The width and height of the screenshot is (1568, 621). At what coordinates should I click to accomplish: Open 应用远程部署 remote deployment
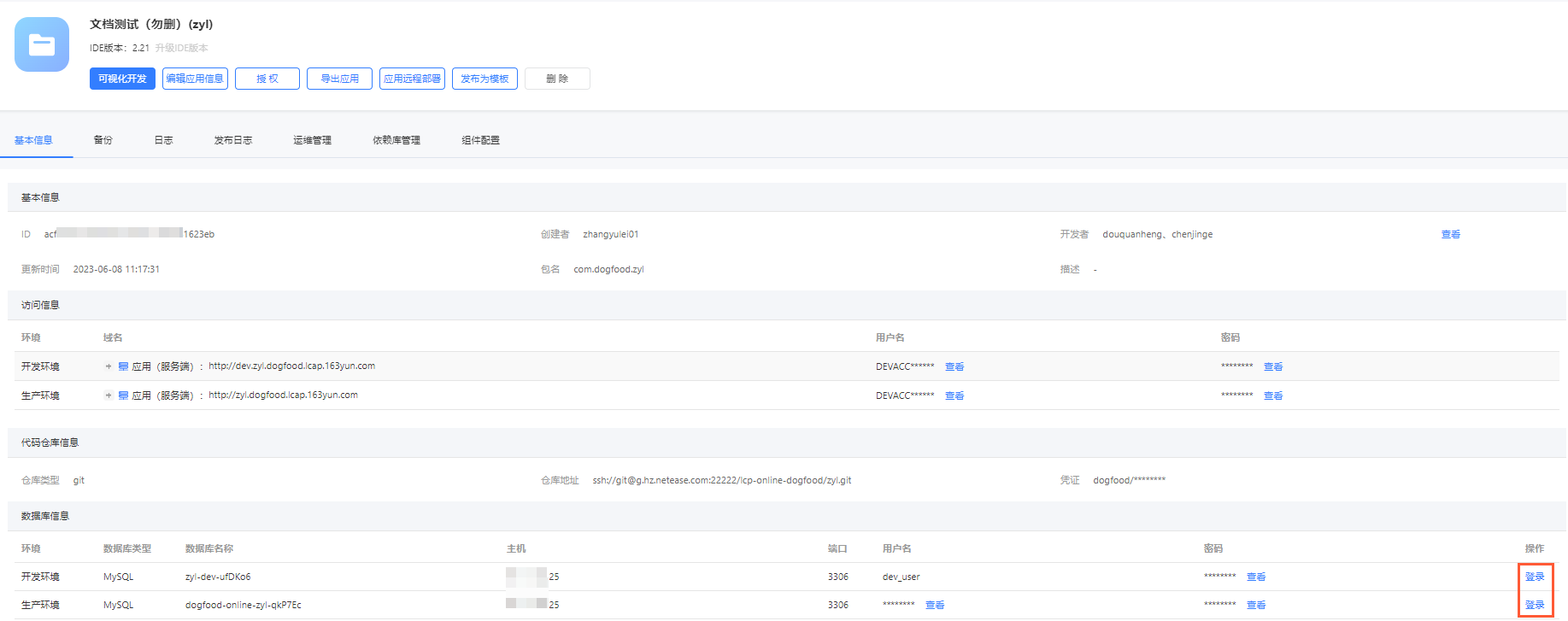(x=413, y=79)
